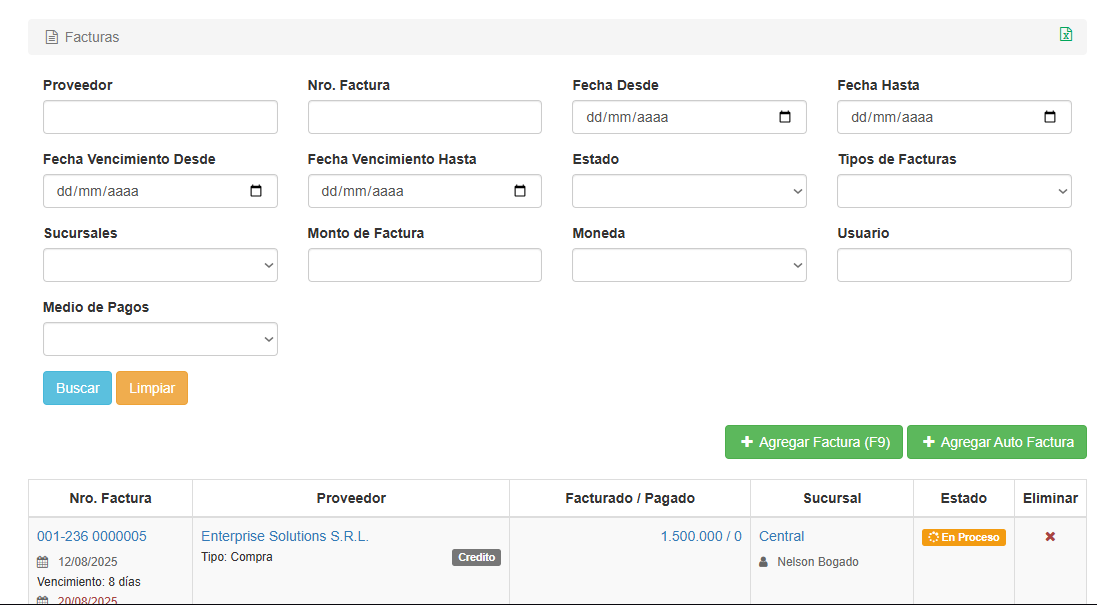Open Fecha Desde calendar picker icon
Viewport: 1097px width, 605px height.
coord(785,117)
